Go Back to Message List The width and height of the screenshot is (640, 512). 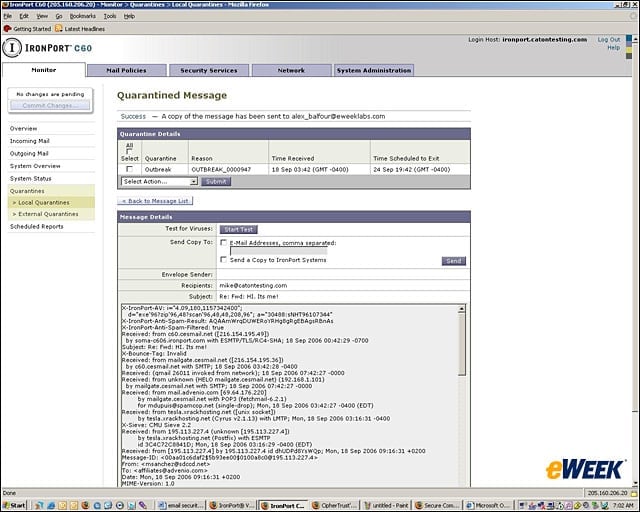coord(155,201)
